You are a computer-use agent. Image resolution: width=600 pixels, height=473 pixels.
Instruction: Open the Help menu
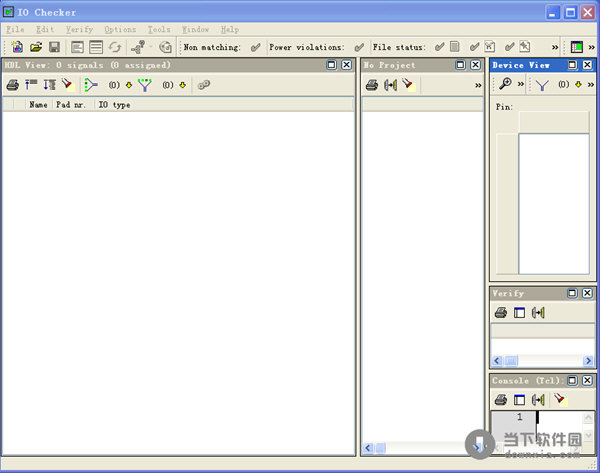[230, 29]
